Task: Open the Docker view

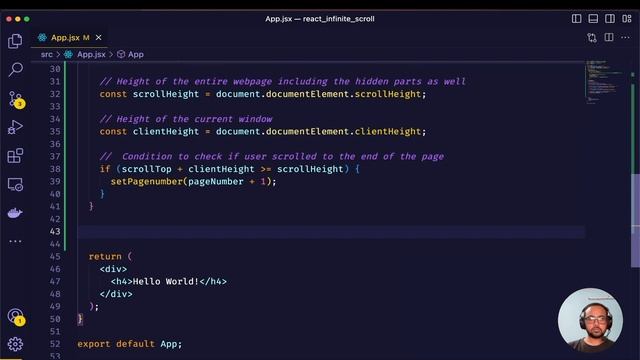Action: tap(15, 213)
